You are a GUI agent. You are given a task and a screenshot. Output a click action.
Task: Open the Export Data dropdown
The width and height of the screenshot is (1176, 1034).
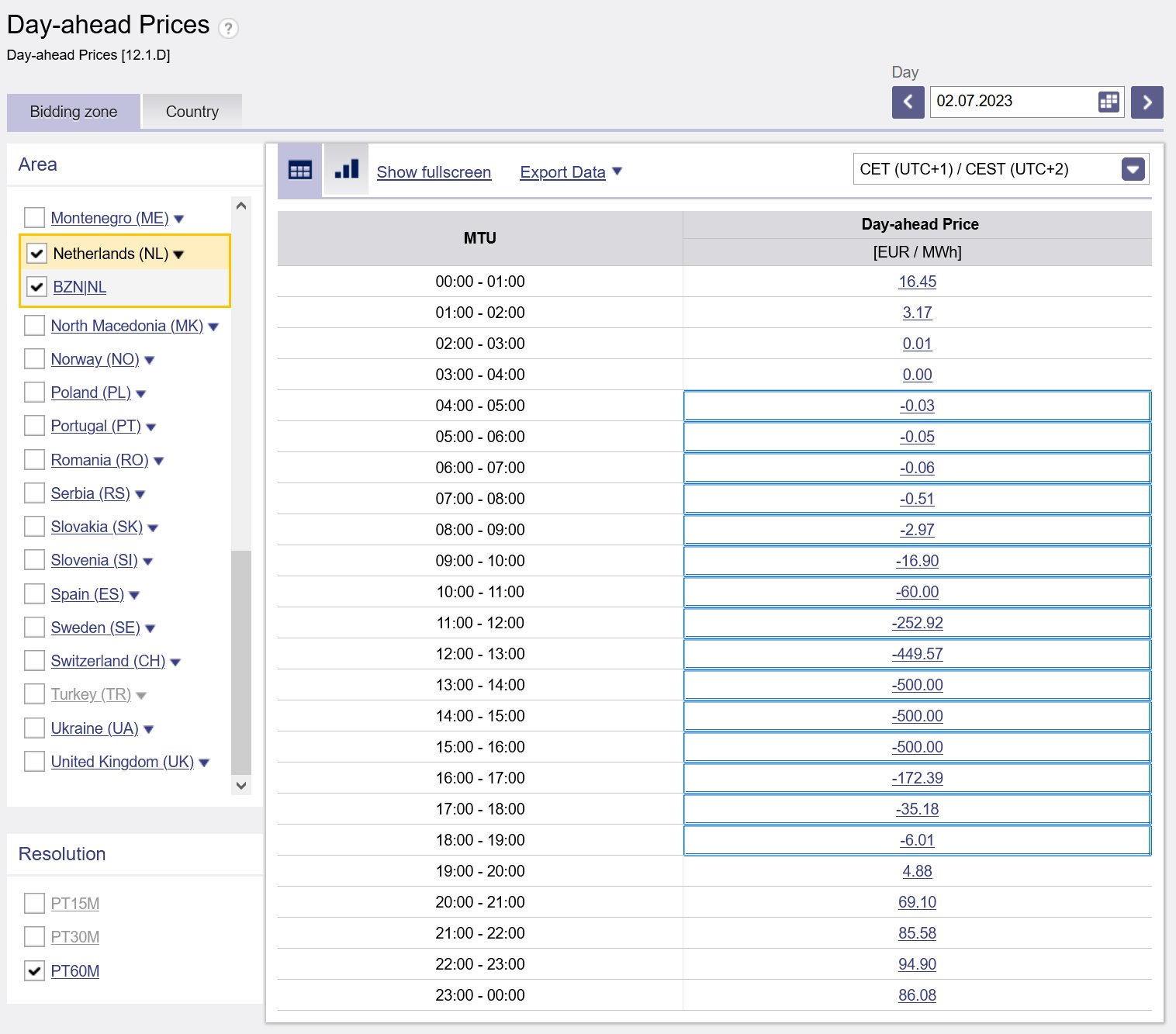click(571, 172)
